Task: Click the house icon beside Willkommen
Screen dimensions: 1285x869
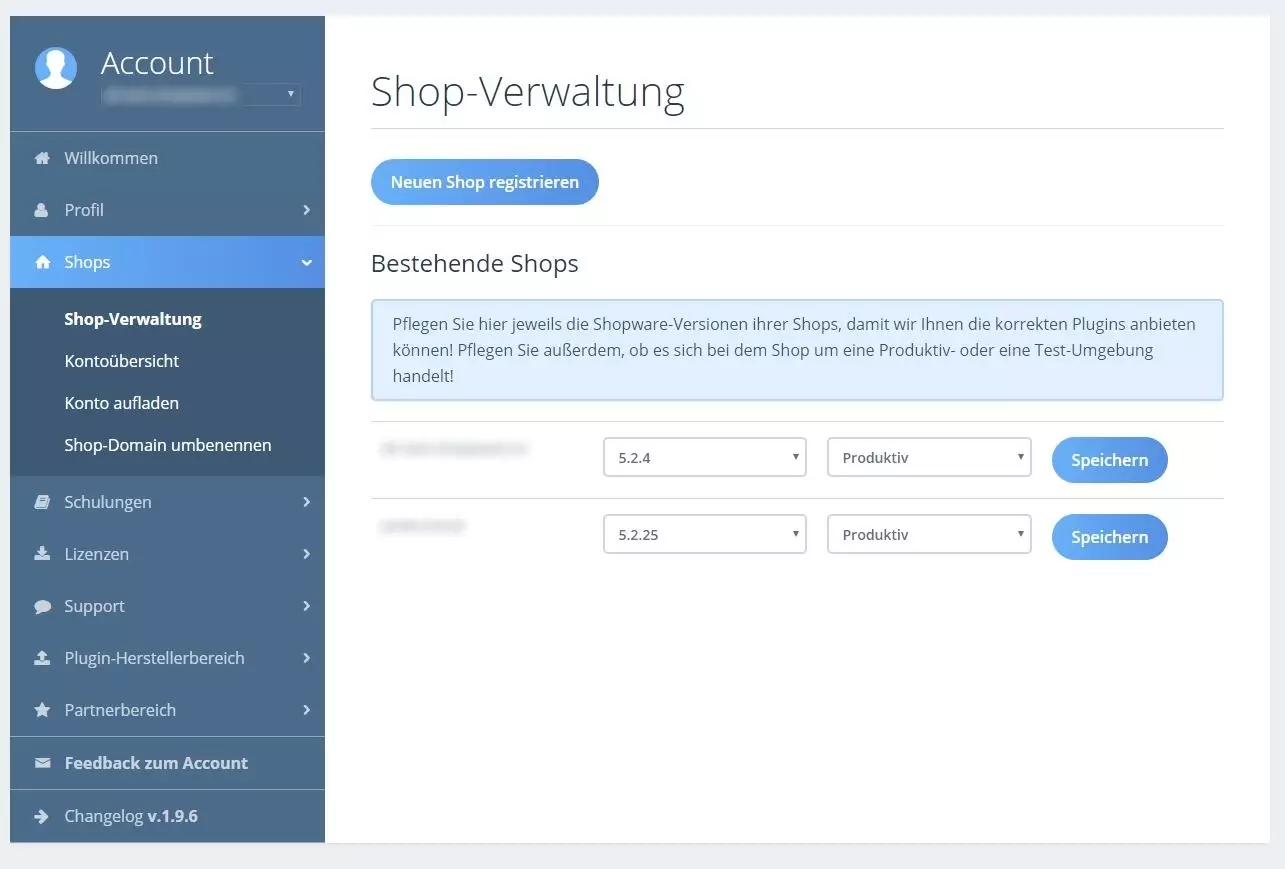Action: 42,158
